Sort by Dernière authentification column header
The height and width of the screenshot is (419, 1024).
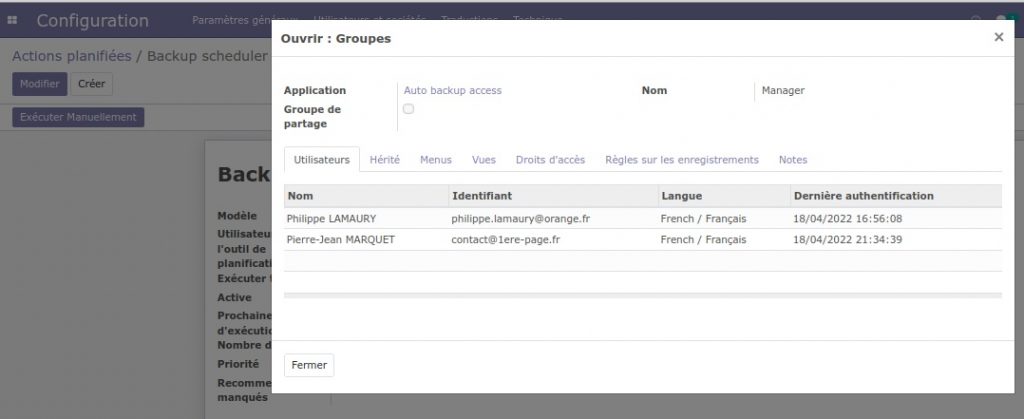point(896,196)
